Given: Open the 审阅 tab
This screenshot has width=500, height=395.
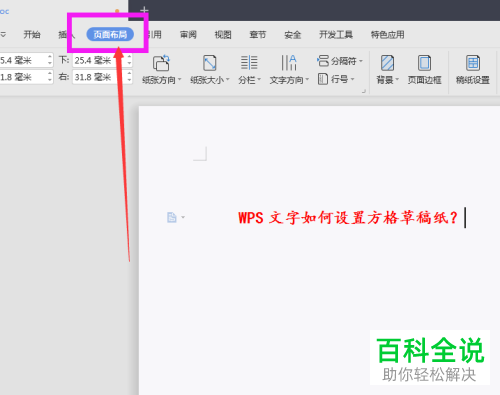Looking at the screenshot, I should tap(188, 34).
